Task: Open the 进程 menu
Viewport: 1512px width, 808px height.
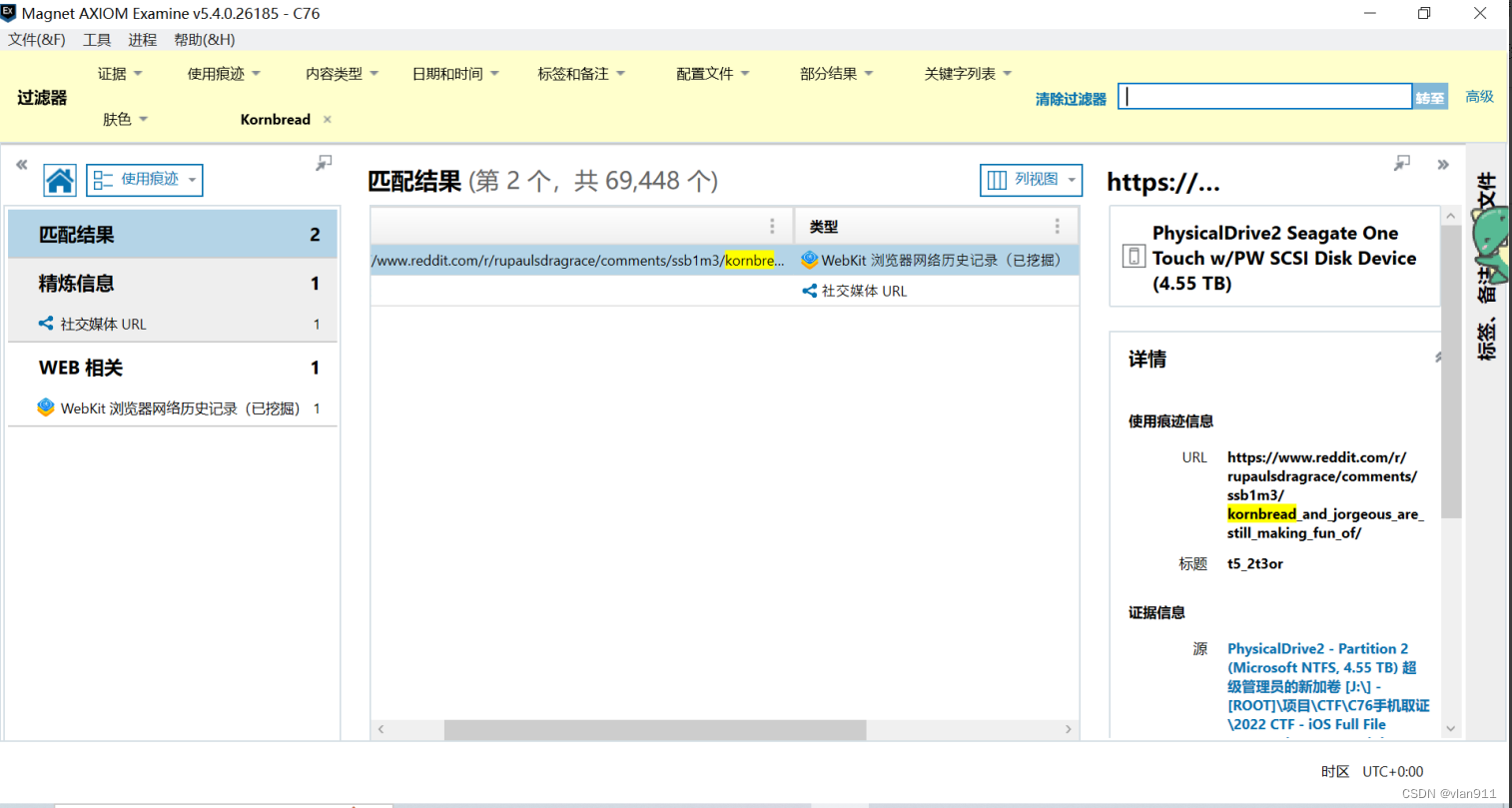Action: [x=142, y=40]
